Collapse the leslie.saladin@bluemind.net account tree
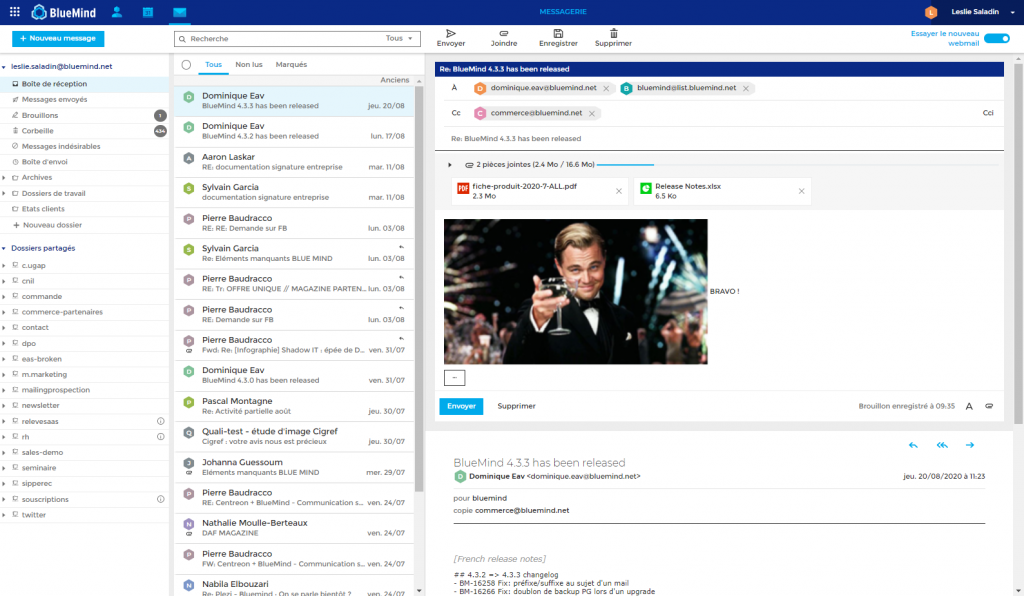The image size is (1024, 596). tap(4, 67)
